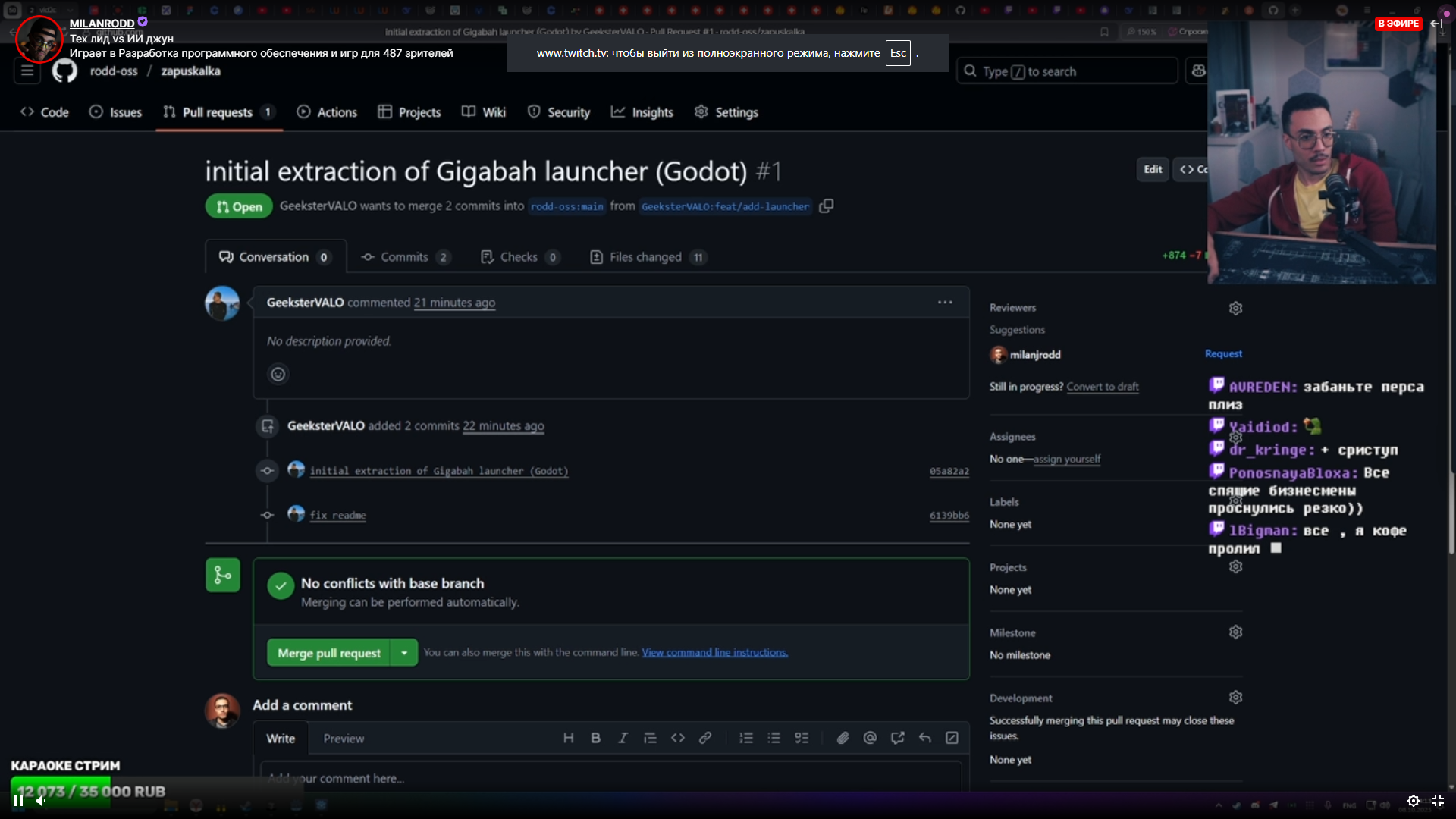This screenshot has height=819, width=1456.
Task: Click the heading format icon in comment toolbar
Action: coord(568,738)
